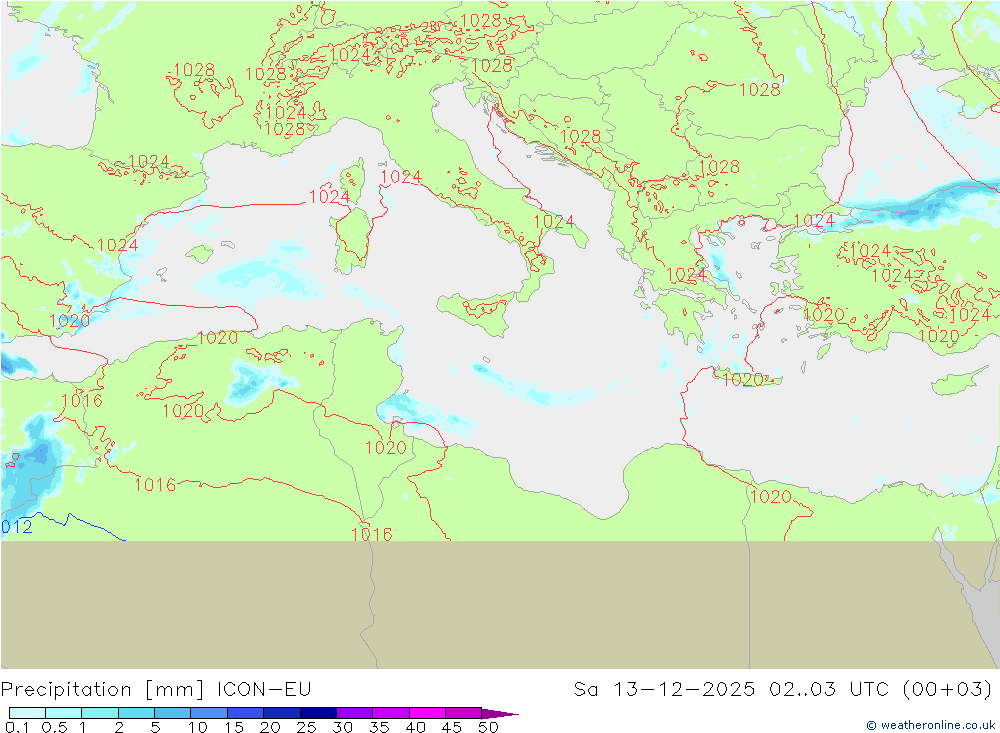Screen dimensions: 1000x733
Task: Click the legend value '10'
Action: click(x=198, y=727)
